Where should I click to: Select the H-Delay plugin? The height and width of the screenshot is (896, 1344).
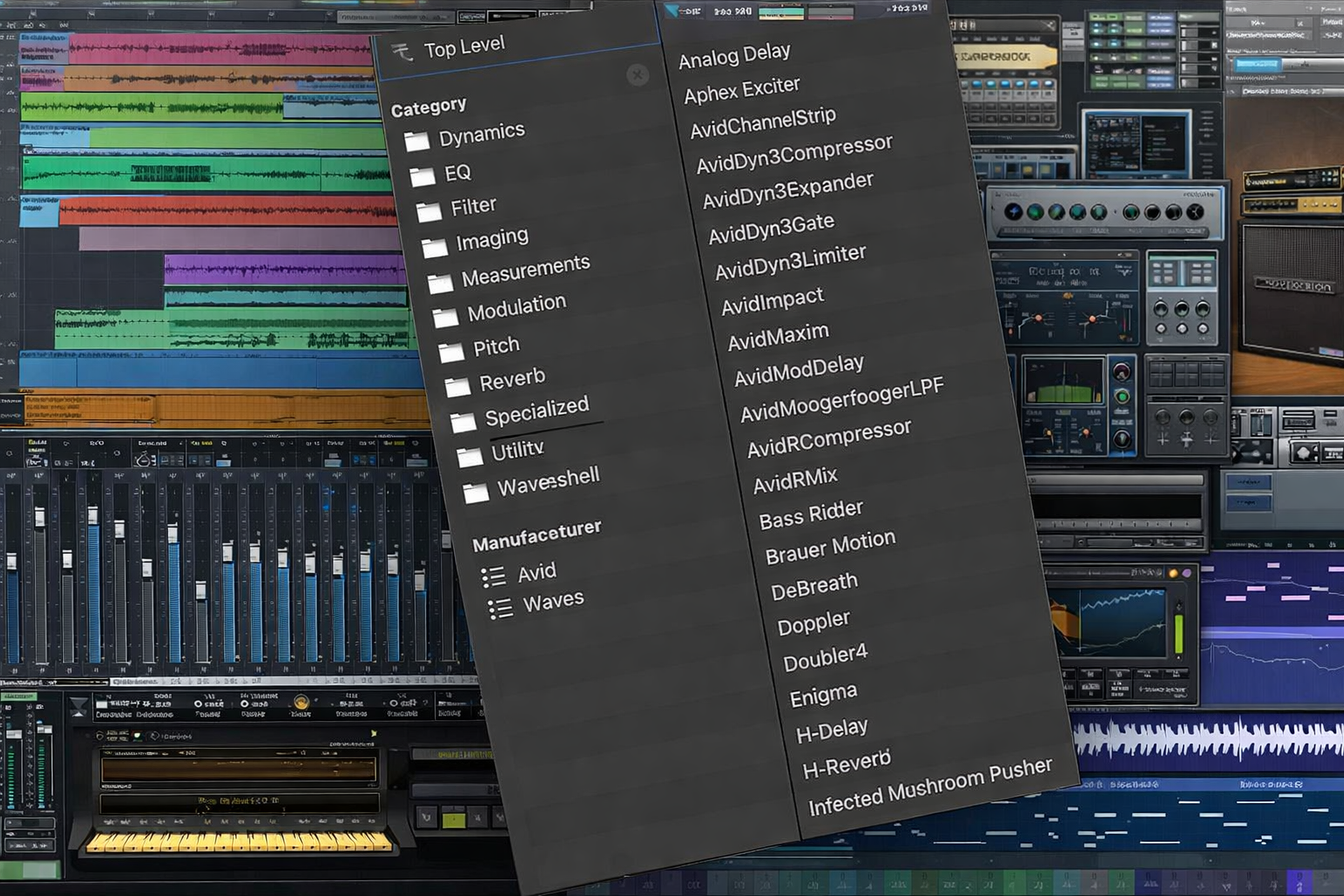[x=832, y=731]
